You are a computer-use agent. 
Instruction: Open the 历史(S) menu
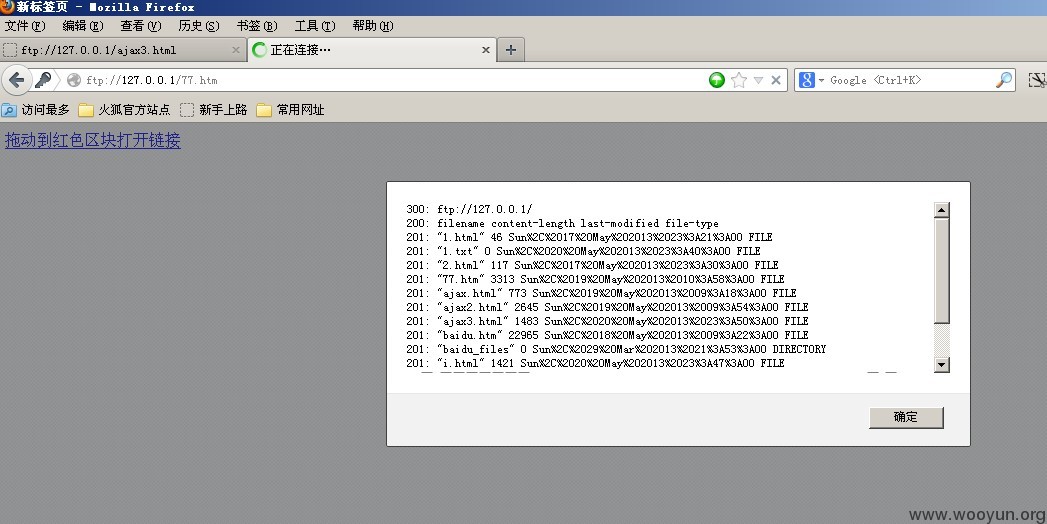pos(199,26)
